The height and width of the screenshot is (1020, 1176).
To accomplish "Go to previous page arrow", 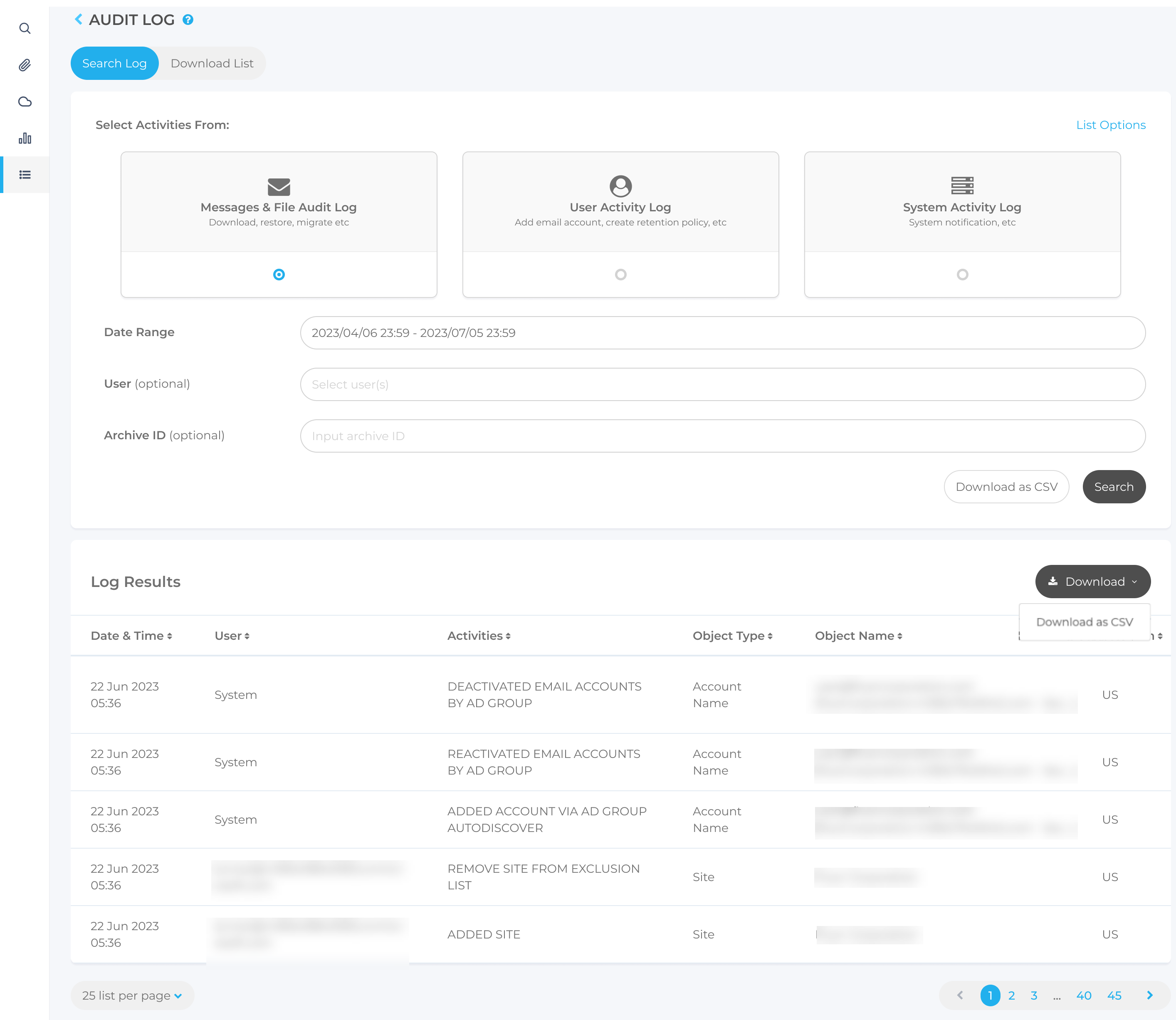I will 960,995.
